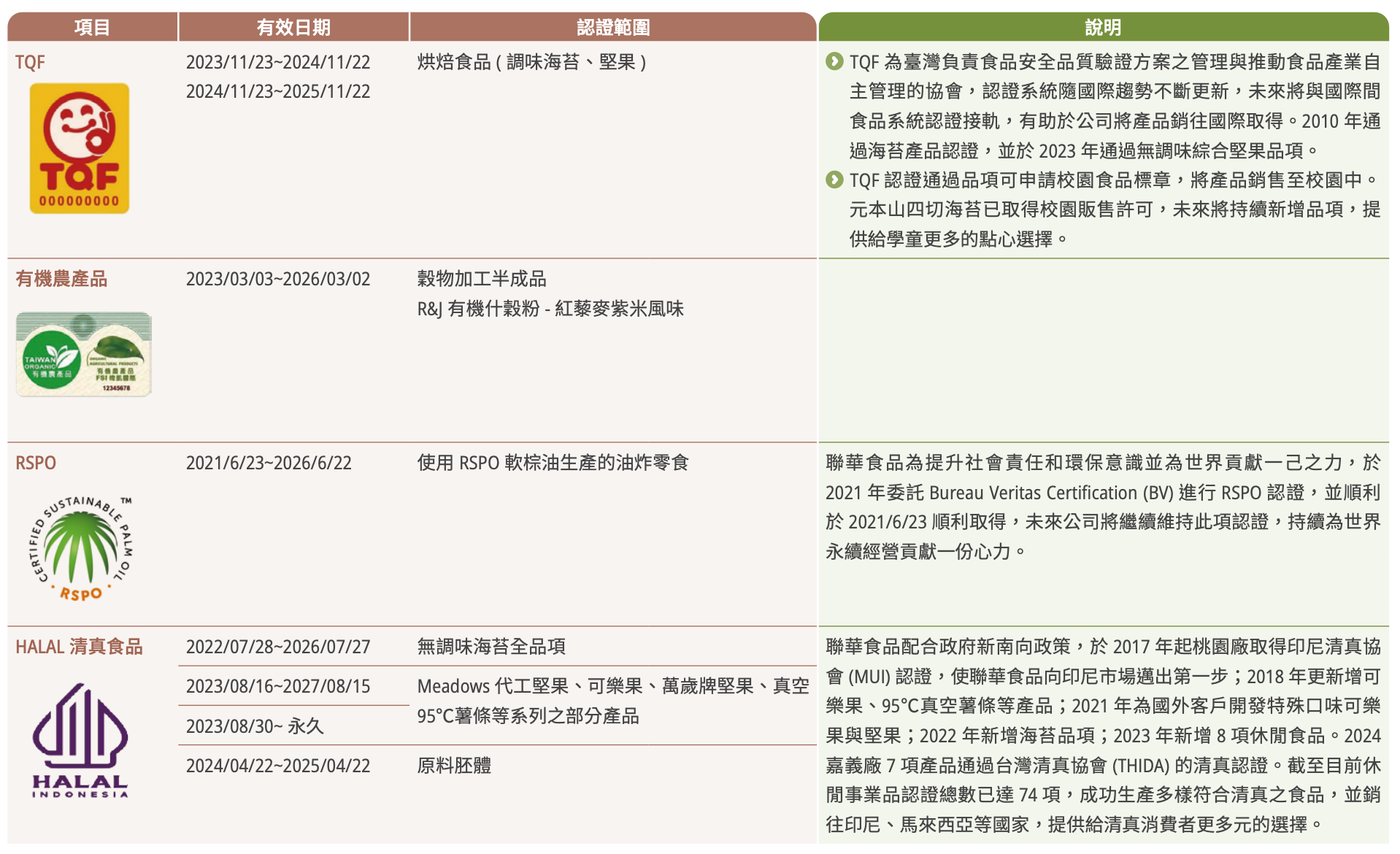The width and height of the screenshot is (1400, 854).
Task: Click the 原料胚體 scope cell
Action: 454,766
